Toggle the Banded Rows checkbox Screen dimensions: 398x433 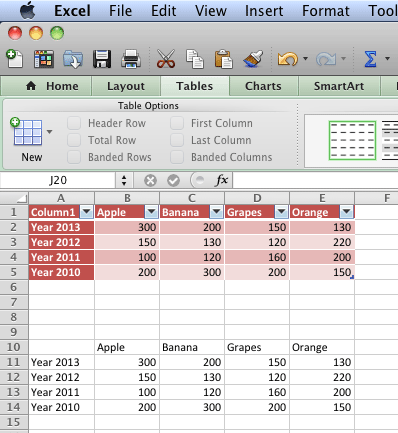tap(74, 157)
